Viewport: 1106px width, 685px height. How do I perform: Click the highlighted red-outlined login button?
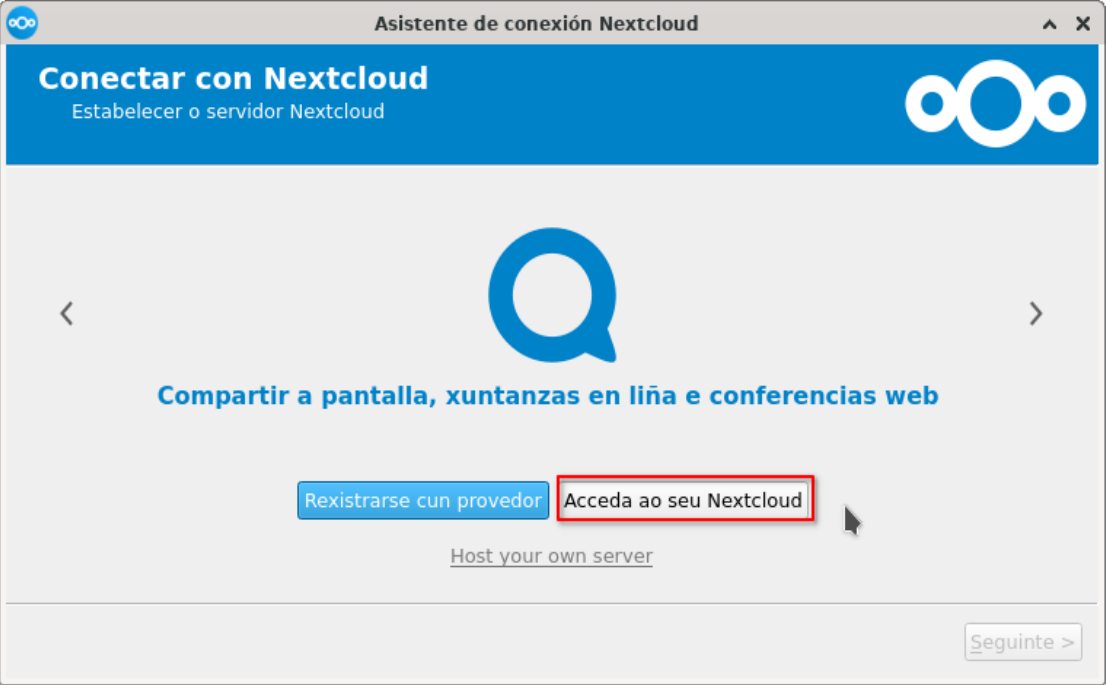coord(685,501)
